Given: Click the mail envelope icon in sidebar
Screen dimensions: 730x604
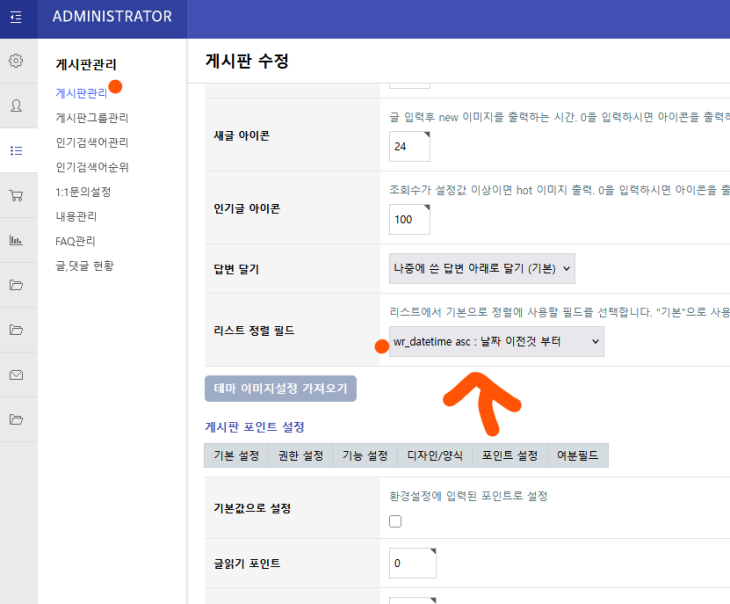Looking at the screenshot, I should click(16, 375).
